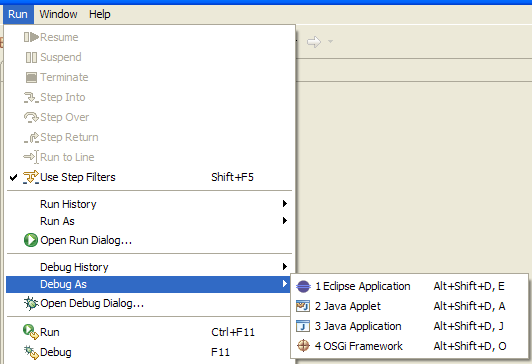This screenshot has height=364, width=532.
Task: Click the Terminate stop icon
Action: pyautogui.click(x=31, y=77)
